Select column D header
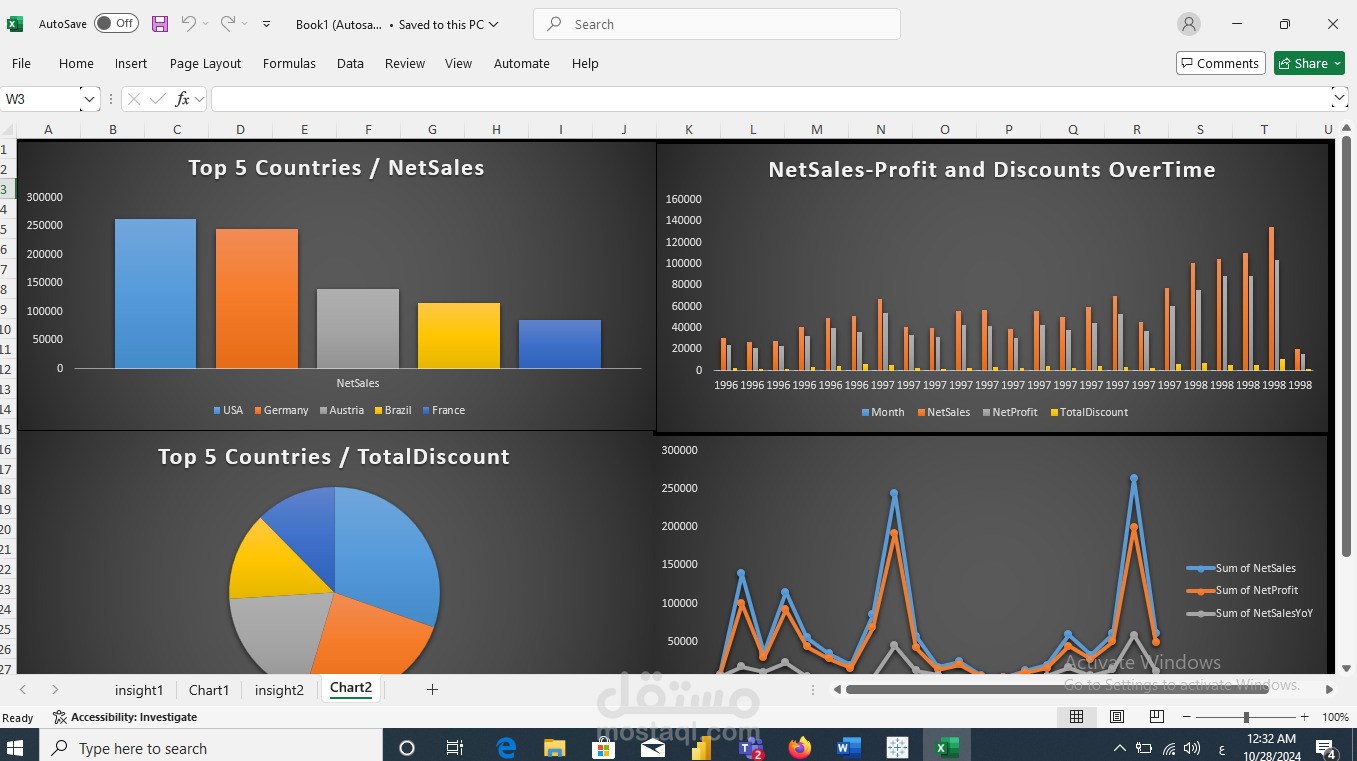 pos(241,130)
